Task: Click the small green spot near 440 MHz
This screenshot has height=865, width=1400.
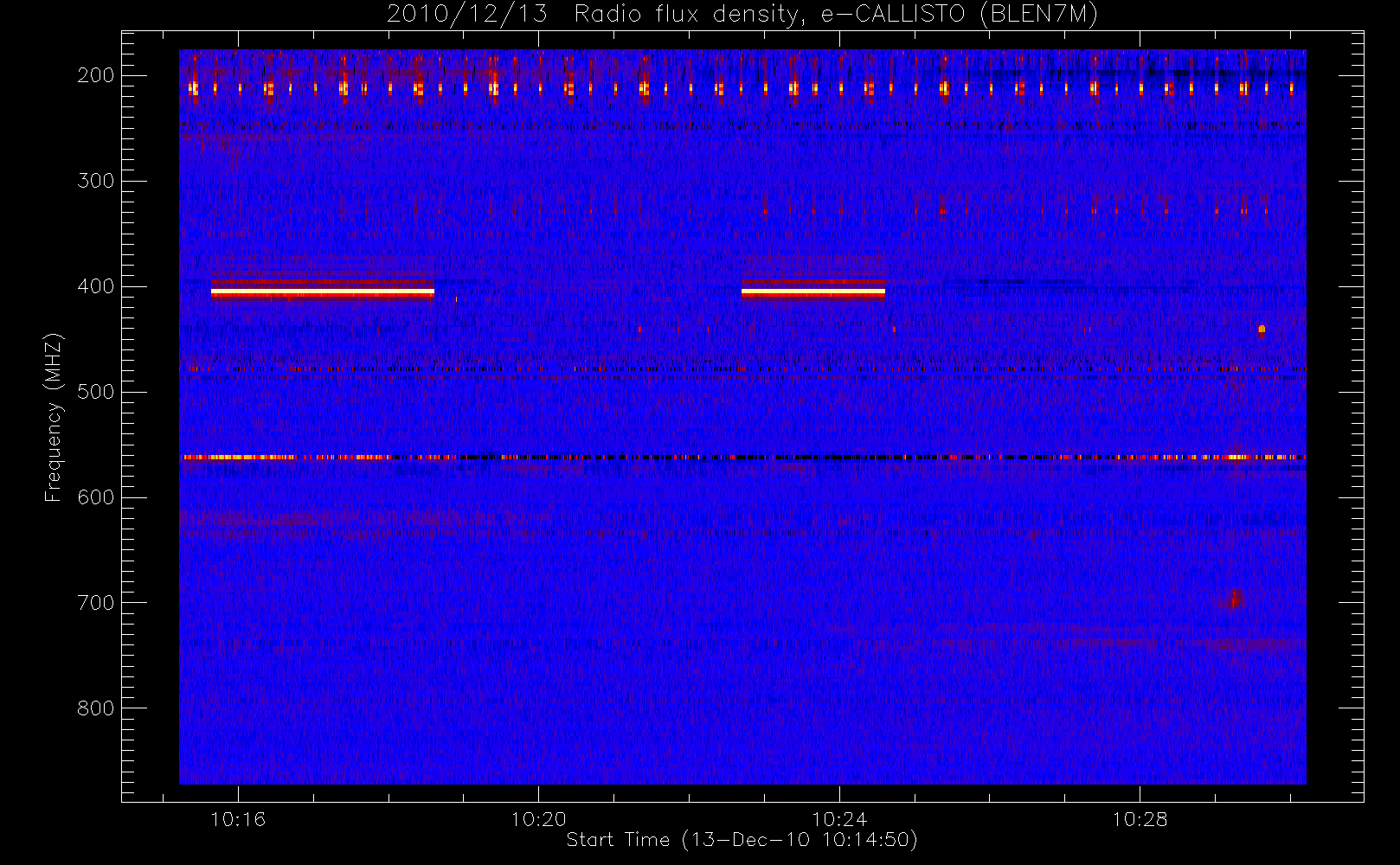Action: click(x=1262, y=329)
